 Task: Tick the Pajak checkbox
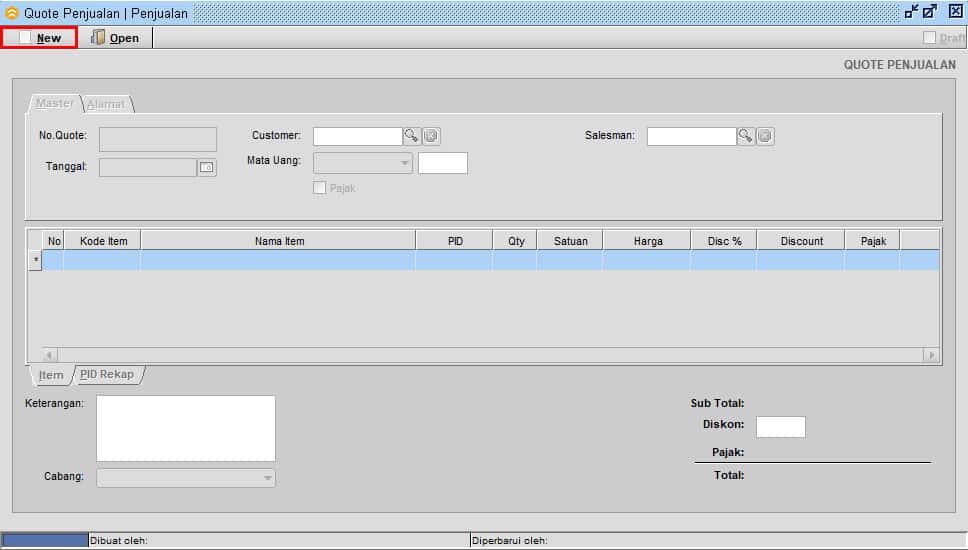tap(319, 188)
